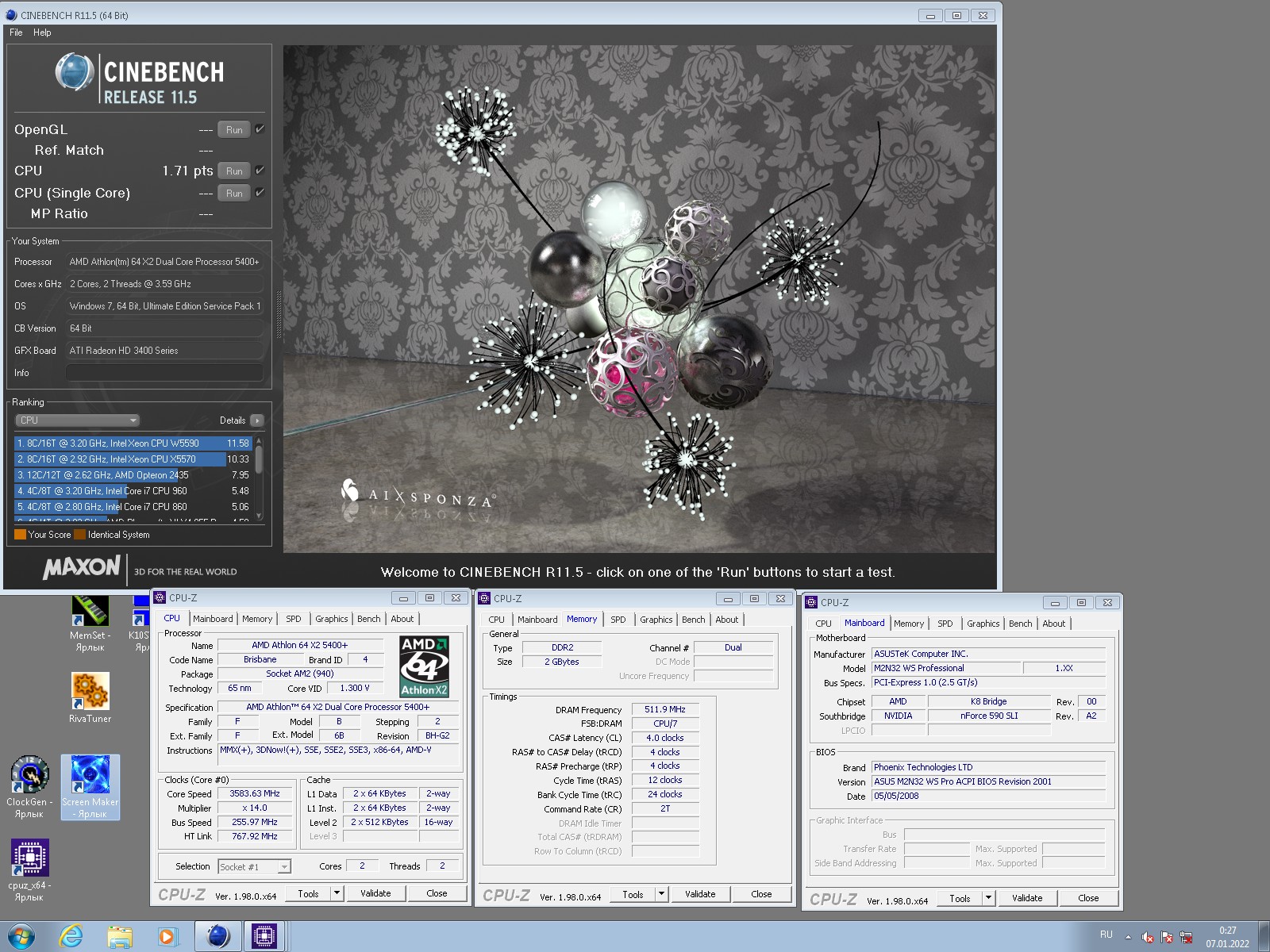Click Validate in CPU tab CPU-Z window
This screenshot has width=1270, height=952.
point(375,893)
